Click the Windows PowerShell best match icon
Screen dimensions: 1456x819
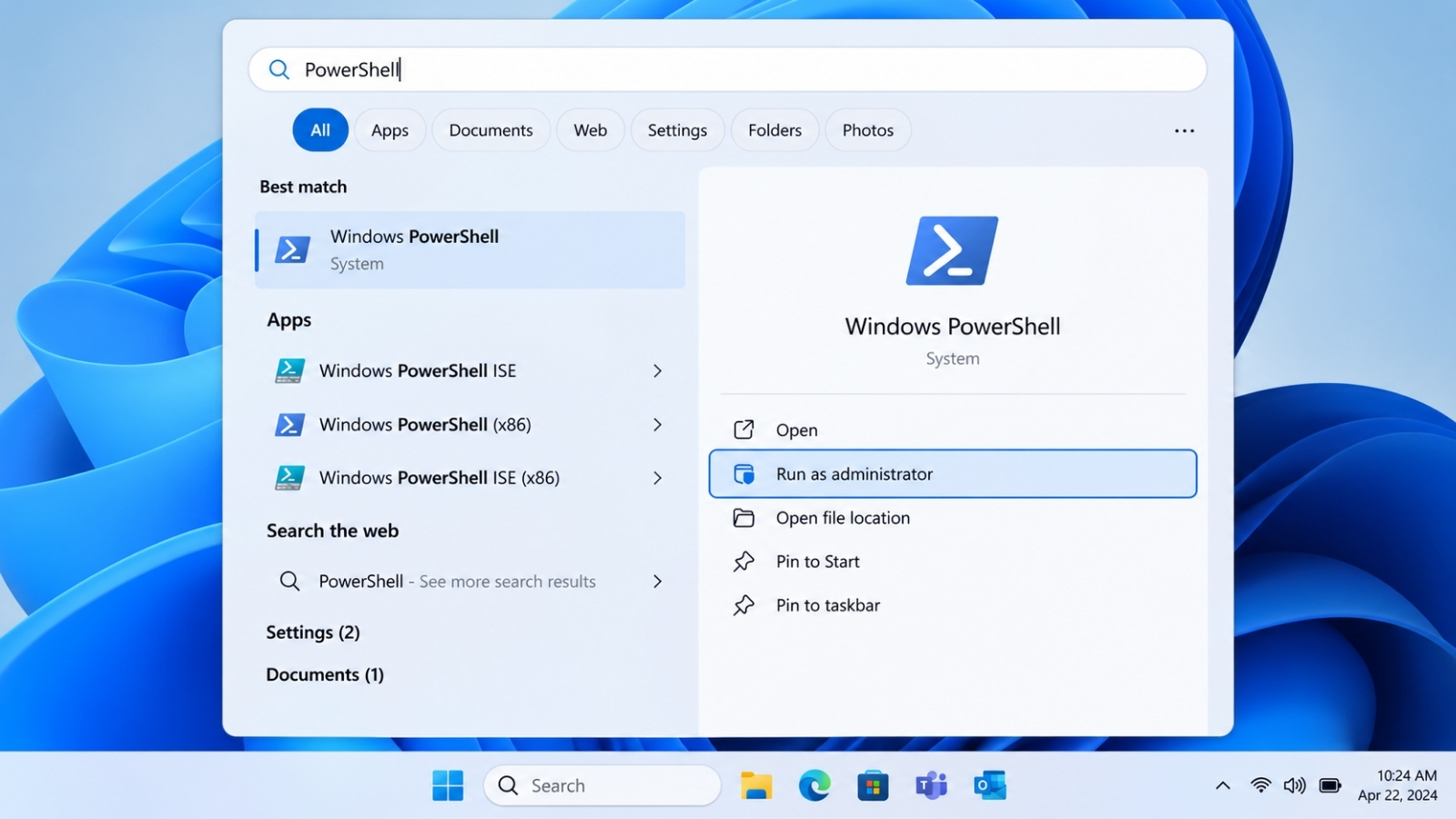pos(292,249)
